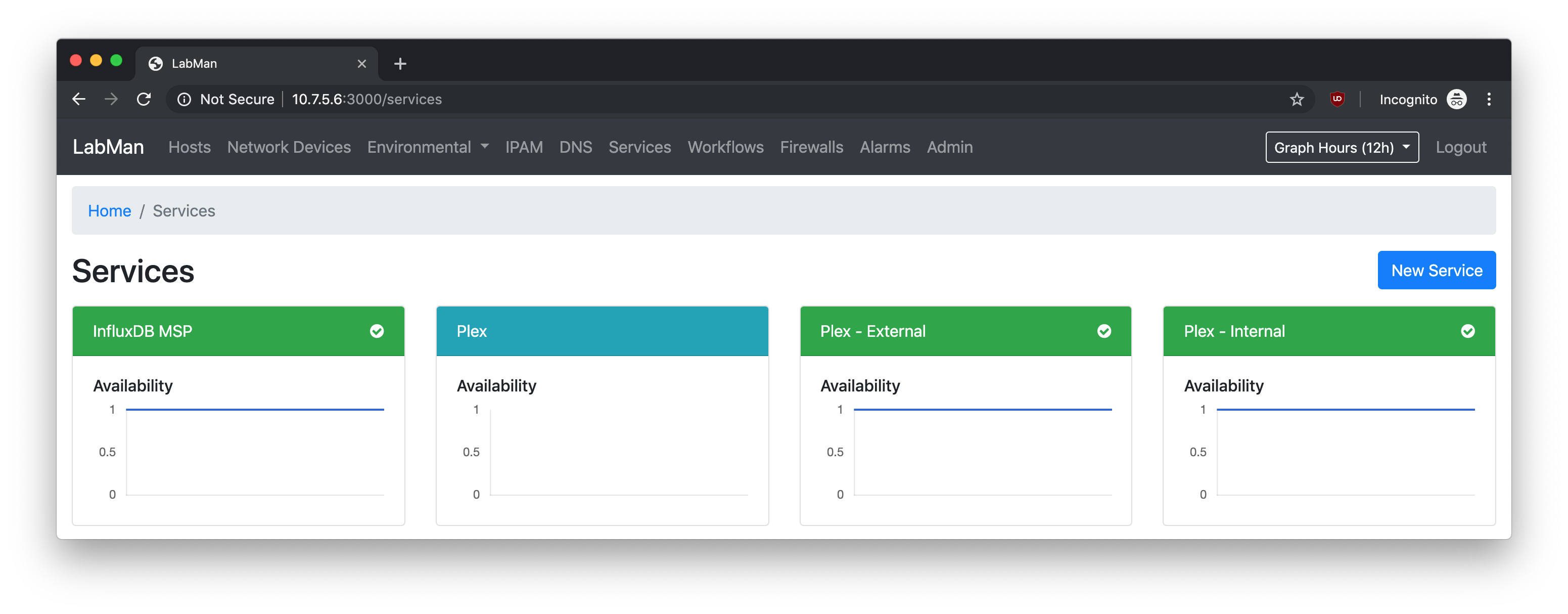Click the forward navigation arrow

pos(111,99)
